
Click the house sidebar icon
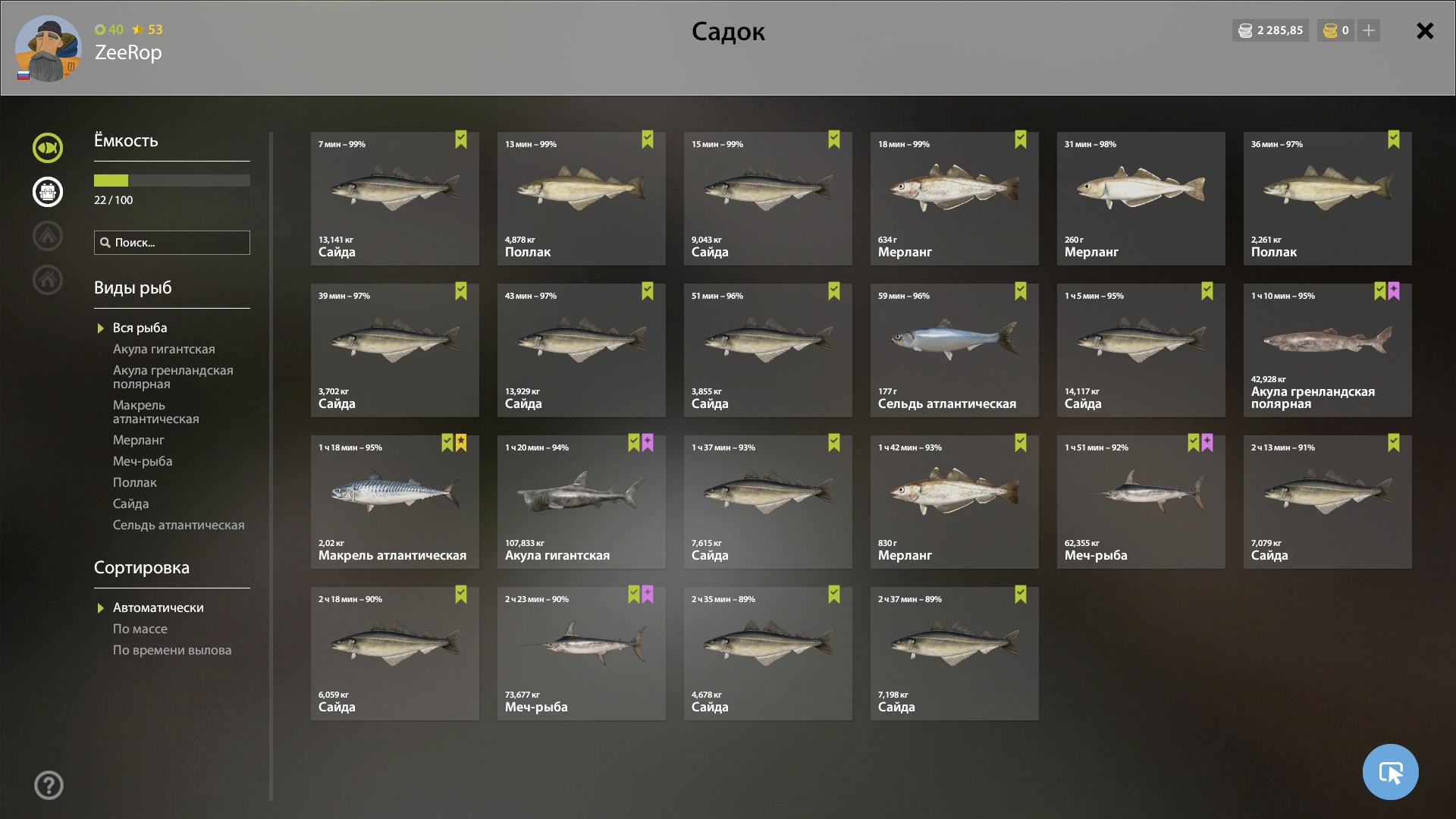(48, 280)
